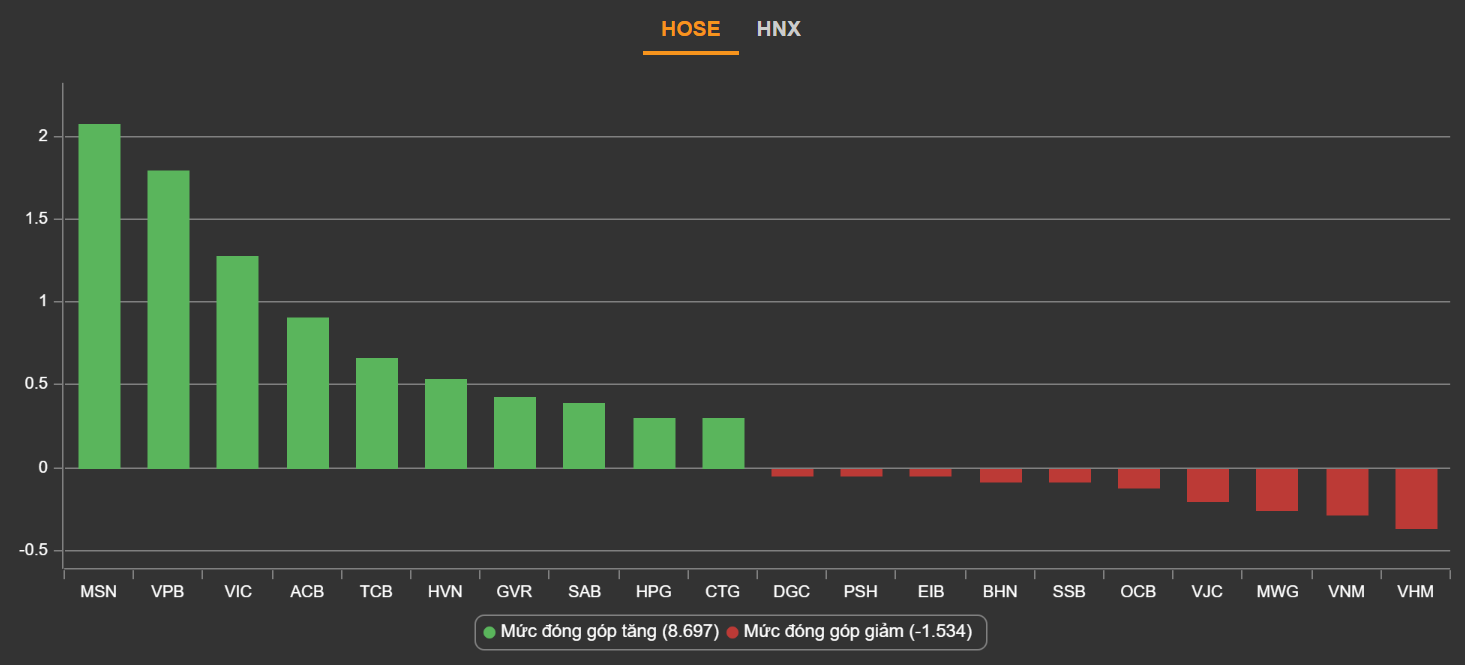Select the VNM red bar
This screenshot has height=665, width=1465.
[x=1347, y=492]
